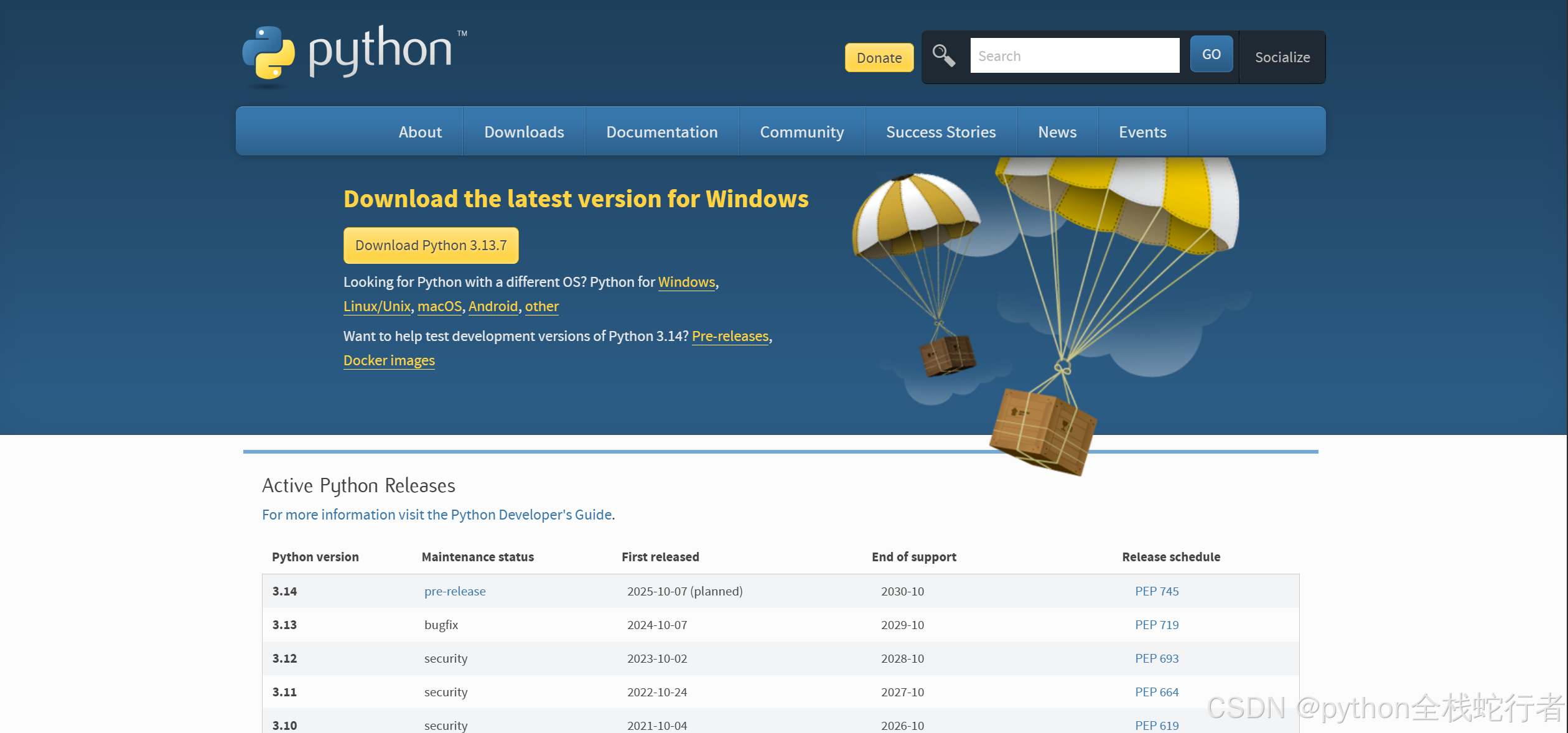The width and height of the screenshot is (1568, 733).
Task: Click the Donate button
Action: pyautogui.click(x=879, y=58)
